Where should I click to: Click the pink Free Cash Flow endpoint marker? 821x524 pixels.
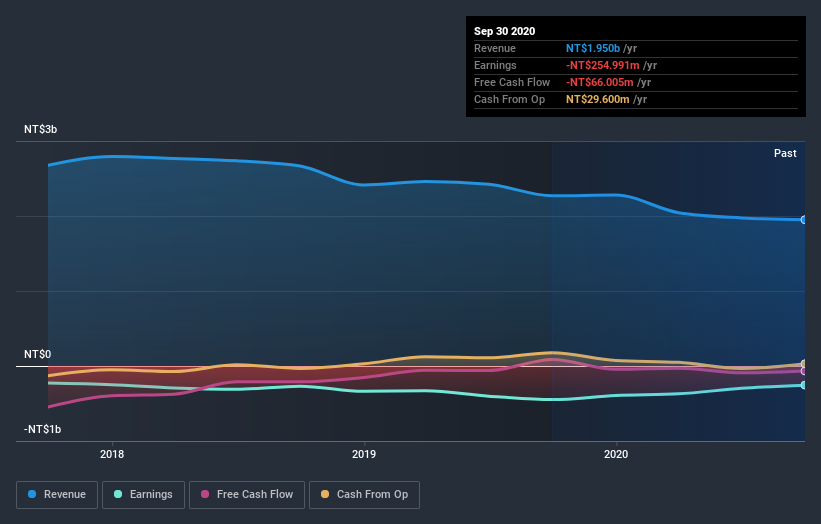[x=804, y=371]
